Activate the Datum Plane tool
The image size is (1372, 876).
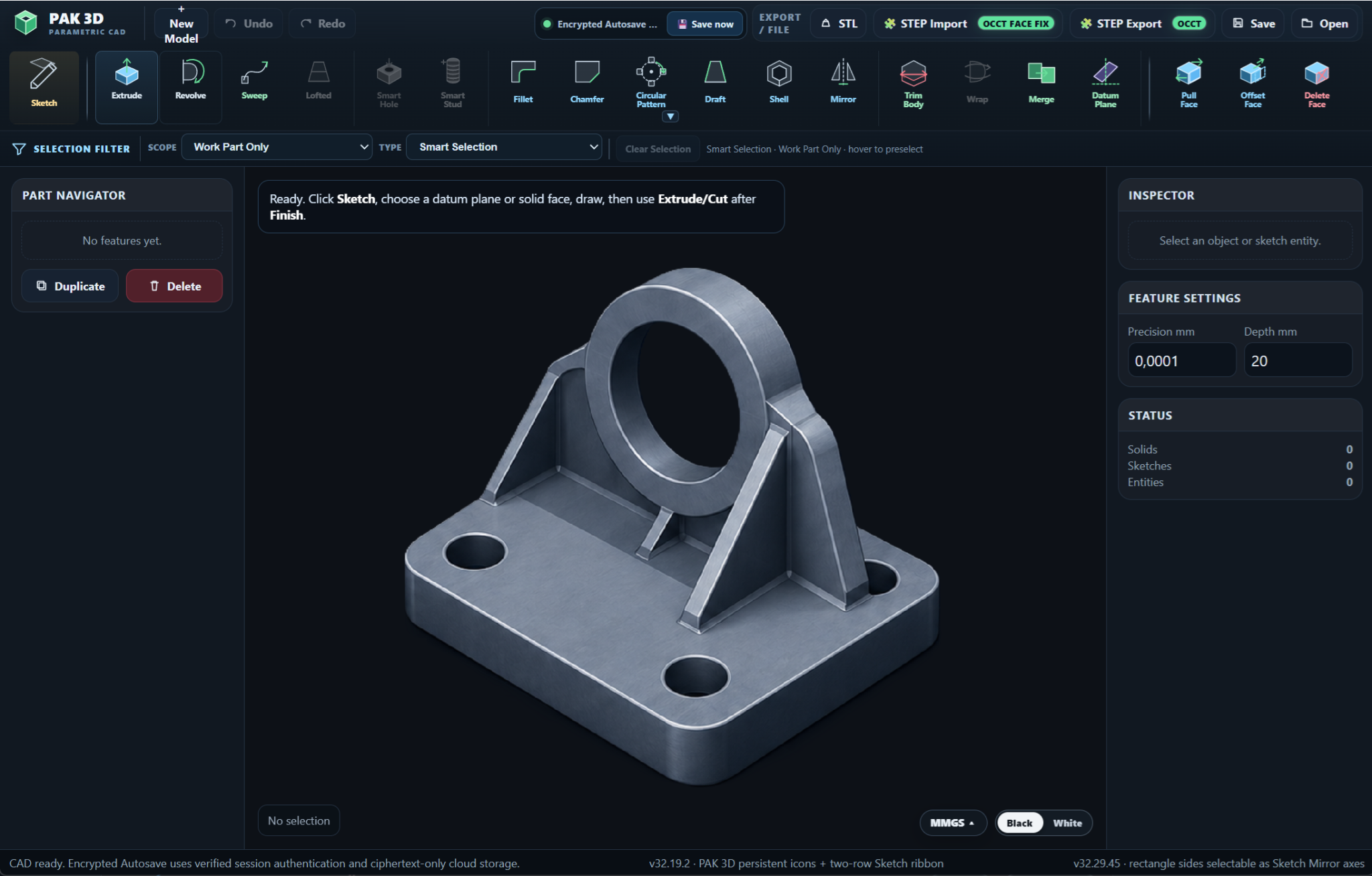1105,83
